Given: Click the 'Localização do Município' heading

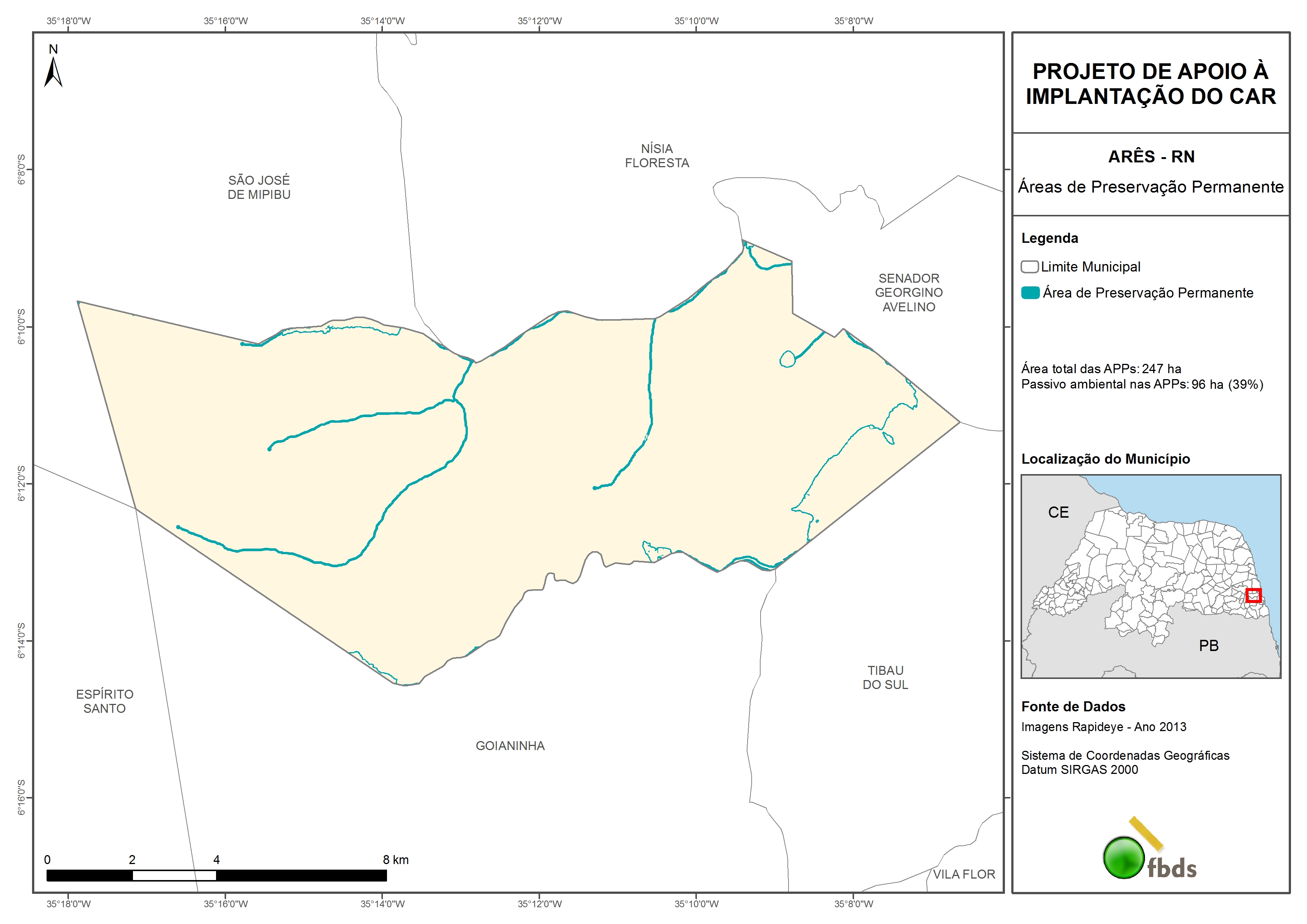Looking at the screenshot, I should click(x=1105, y=460).
